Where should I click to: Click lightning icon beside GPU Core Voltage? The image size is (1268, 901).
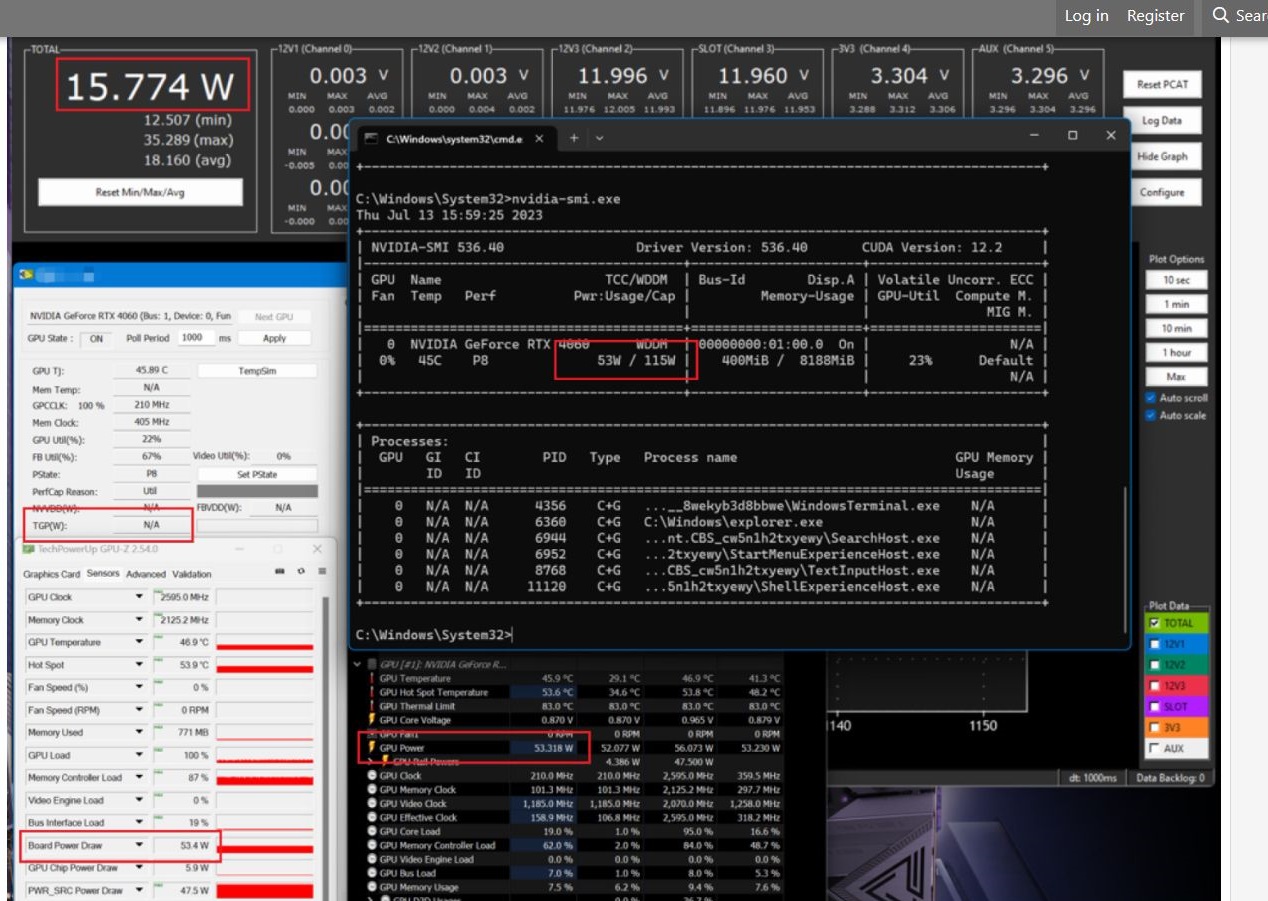coord(371,720)
